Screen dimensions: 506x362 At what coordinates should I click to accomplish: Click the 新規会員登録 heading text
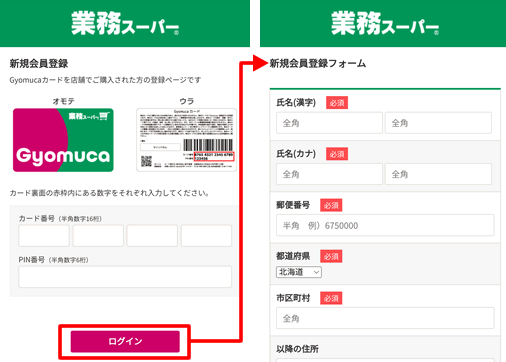pyautogui.click(x=39, y=63)
